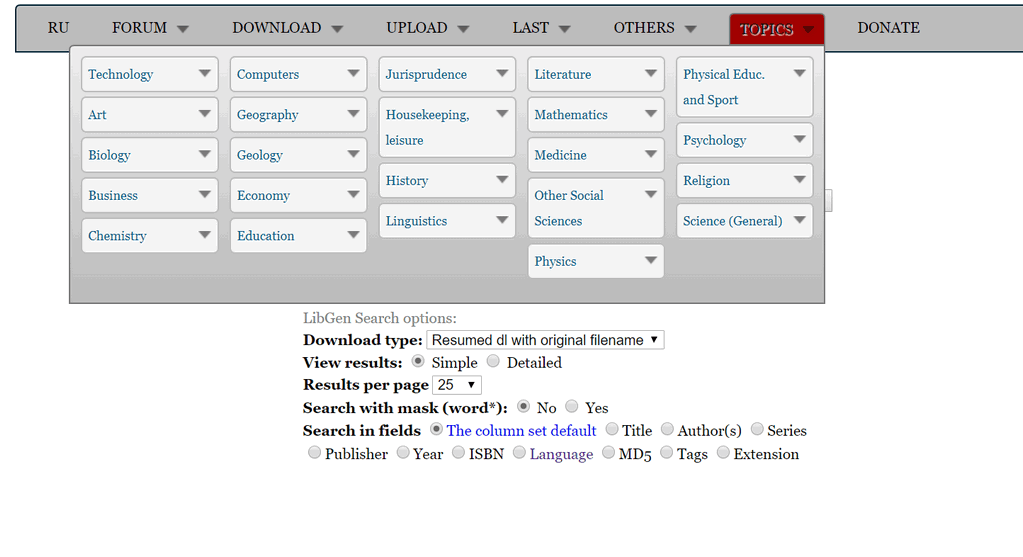The height and width of the screenshot is (557, 1023).
Task: Expand the Geography topic arrow
Action: click(x=353, y=114)
